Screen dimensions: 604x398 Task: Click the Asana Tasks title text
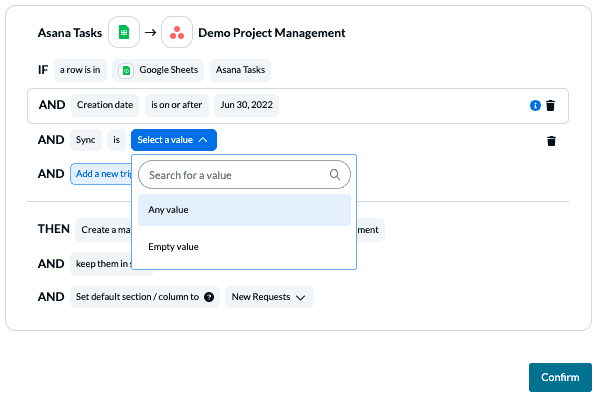[x=70, y=33]
